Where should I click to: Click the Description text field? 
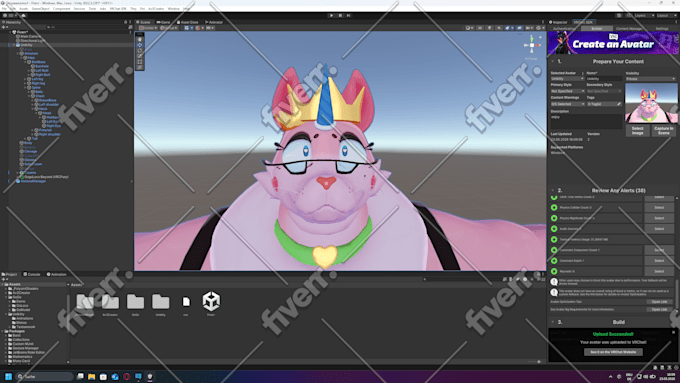point(586,121)
